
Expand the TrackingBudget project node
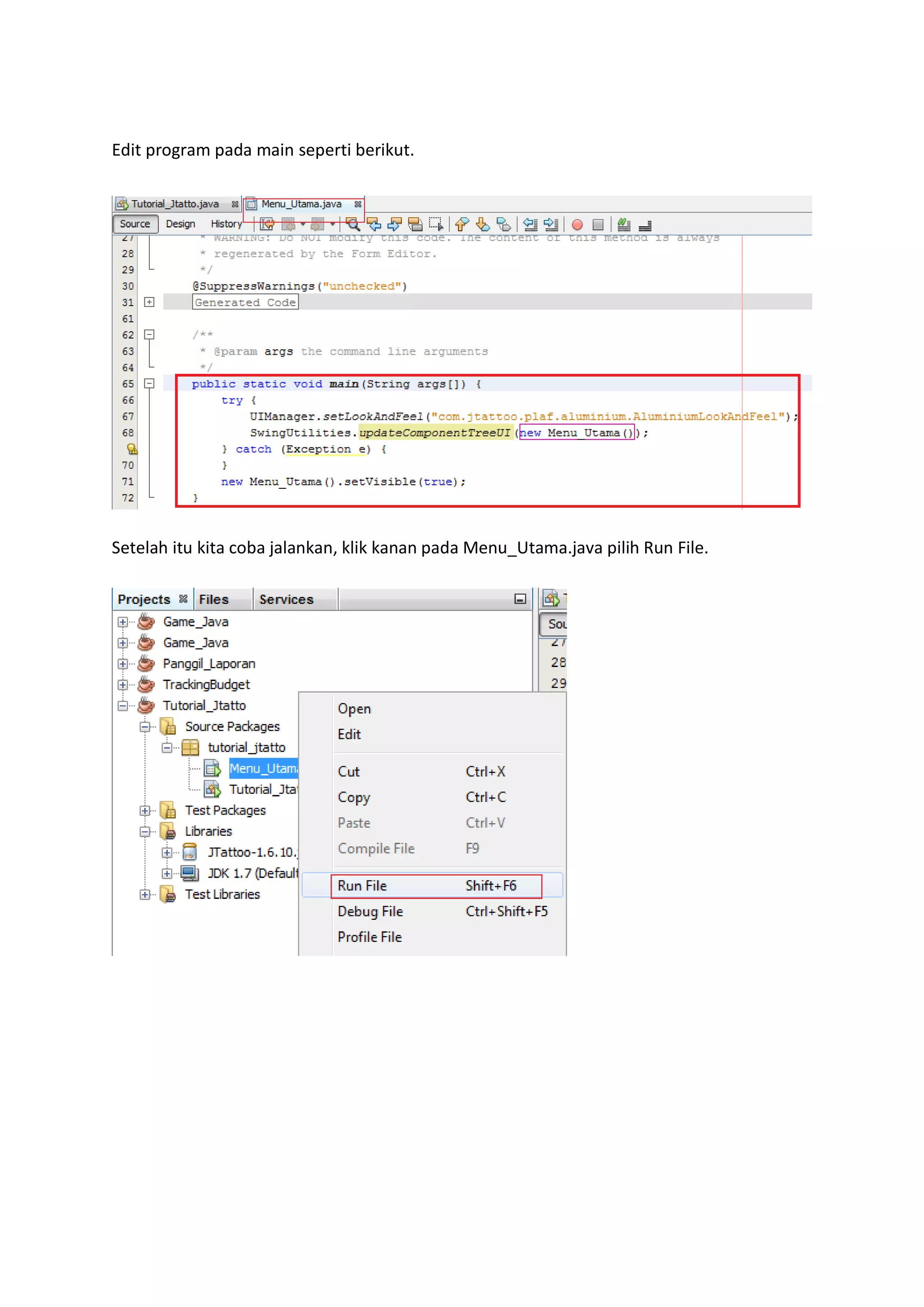pyautogui.click(x=122, y=685)
